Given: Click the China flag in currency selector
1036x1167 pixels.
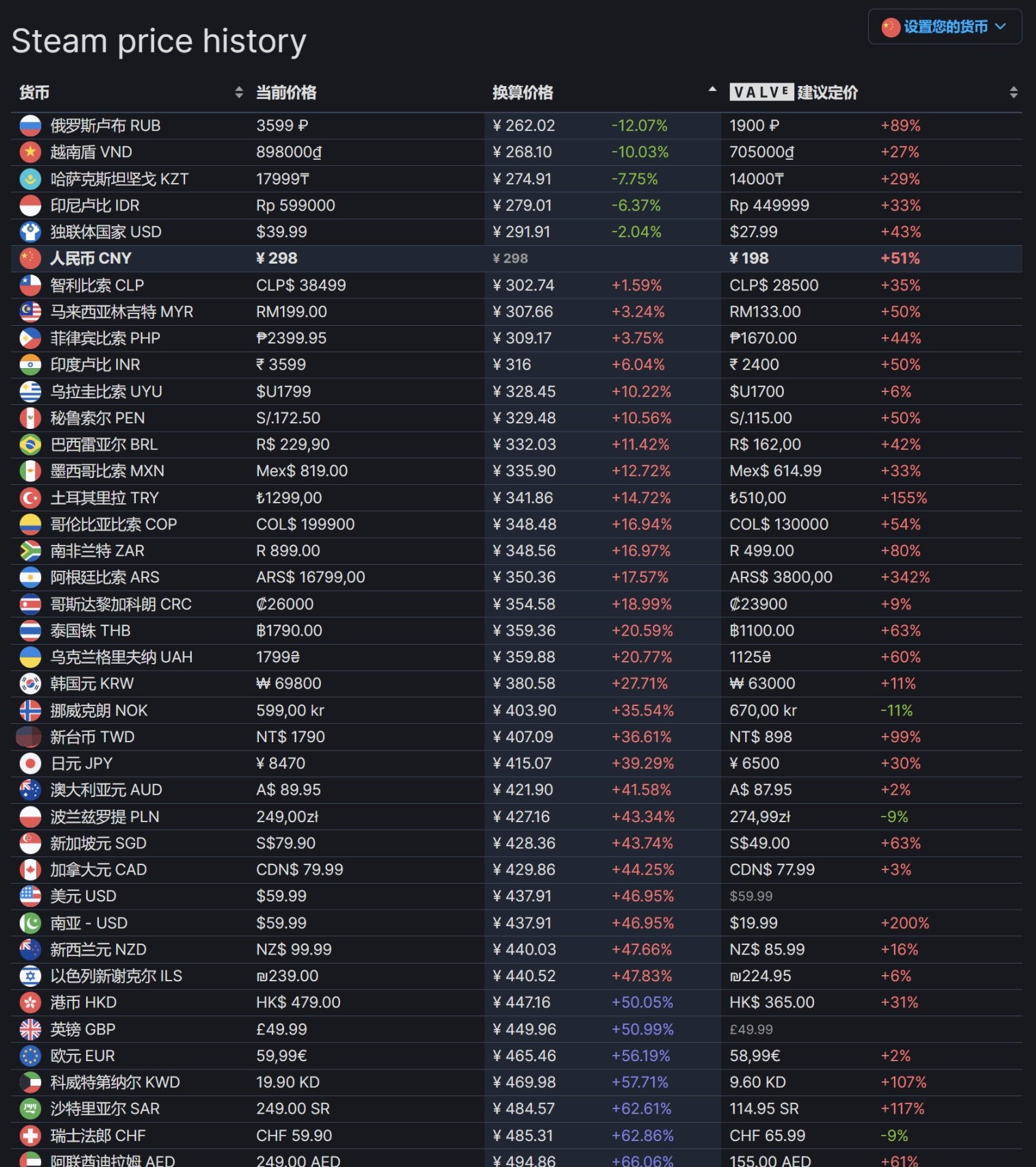Looking at the screenshot, I should click(891, 27).
